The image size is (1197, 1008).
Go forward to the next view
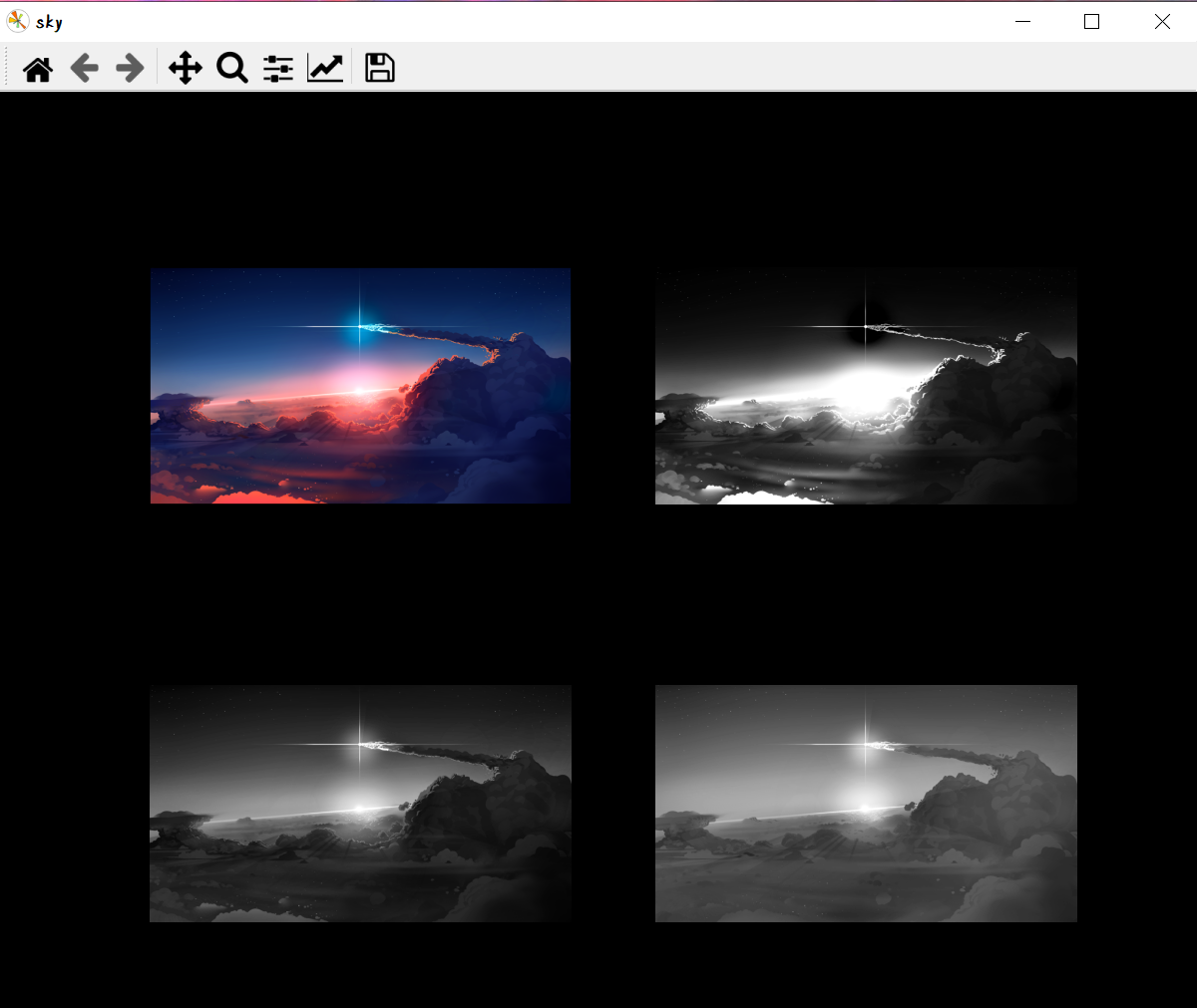tap(130, 69)
